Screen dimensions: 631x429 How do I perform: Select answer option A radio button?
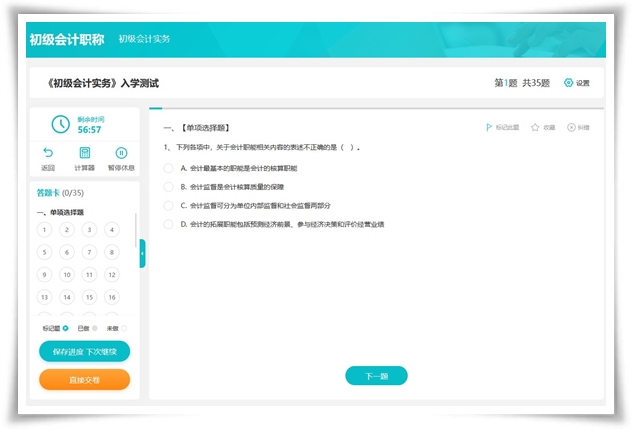click(x=169, y=168)
